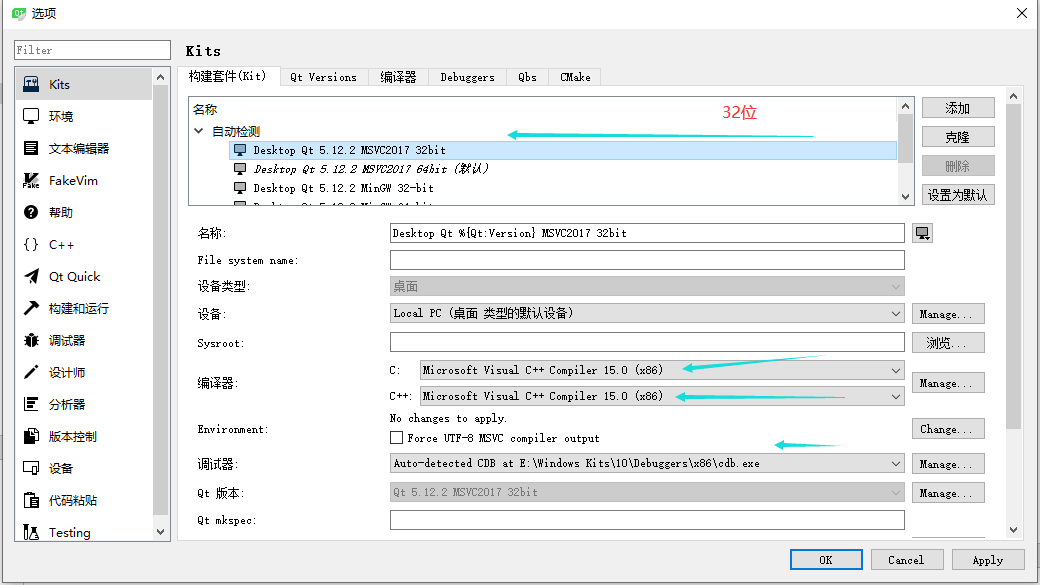
Task: Click the Change button for Environment
Action: [x=948, y=429]
